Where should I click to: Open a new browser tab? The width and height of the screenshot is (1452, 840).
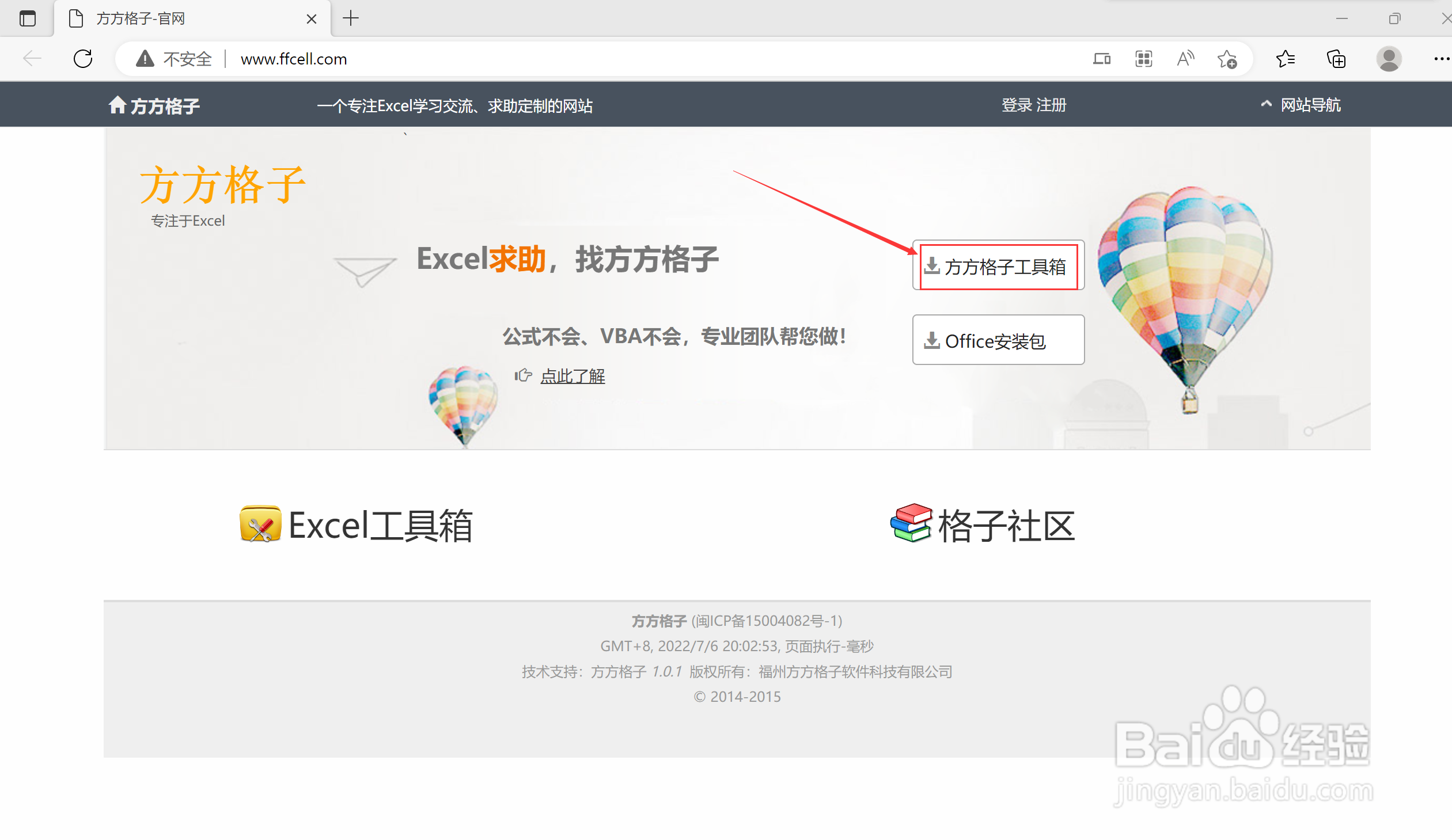(x=350, y=18)
